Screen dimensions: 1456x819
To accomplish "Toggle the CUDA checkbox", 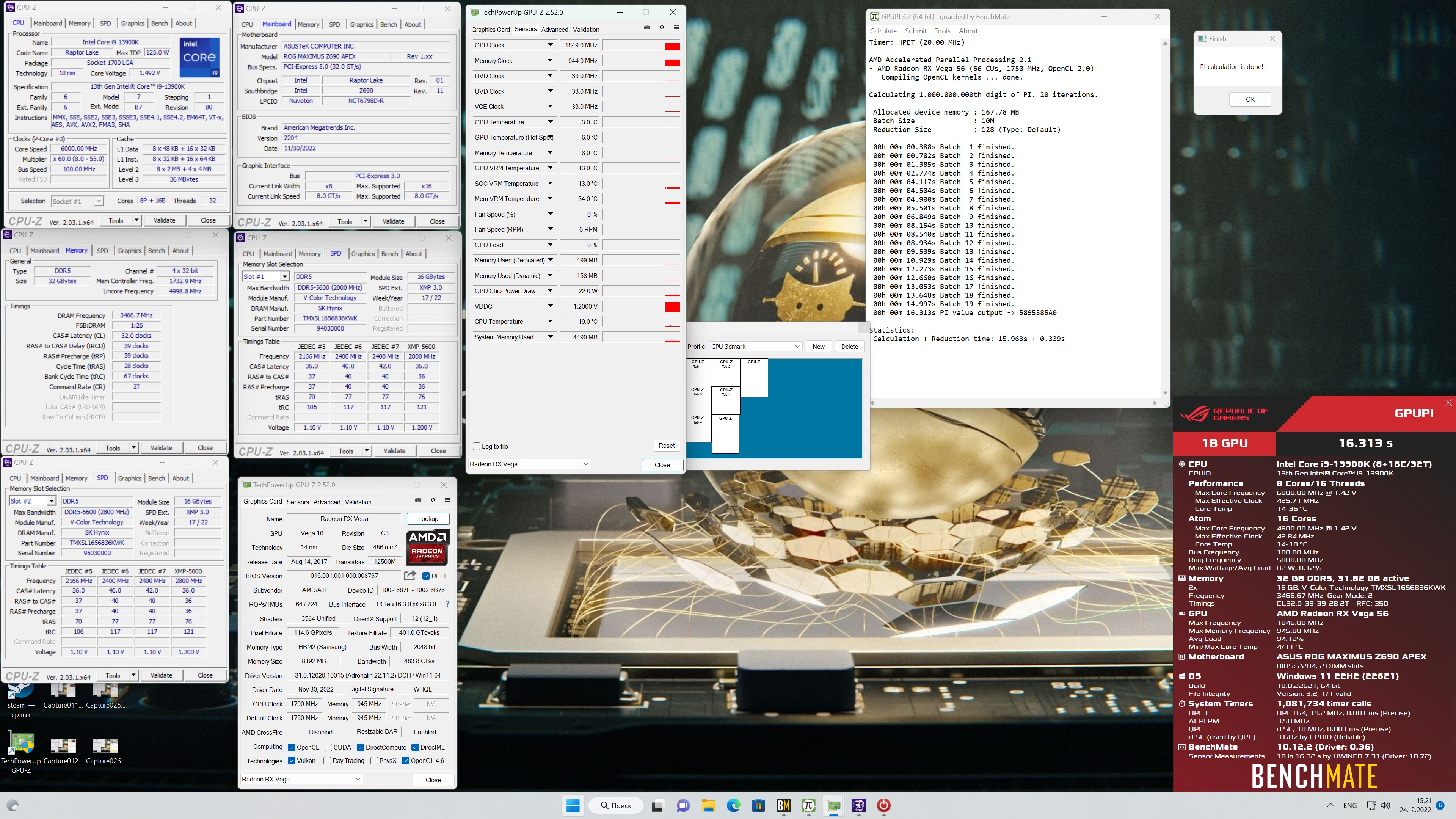I will 328,747.
